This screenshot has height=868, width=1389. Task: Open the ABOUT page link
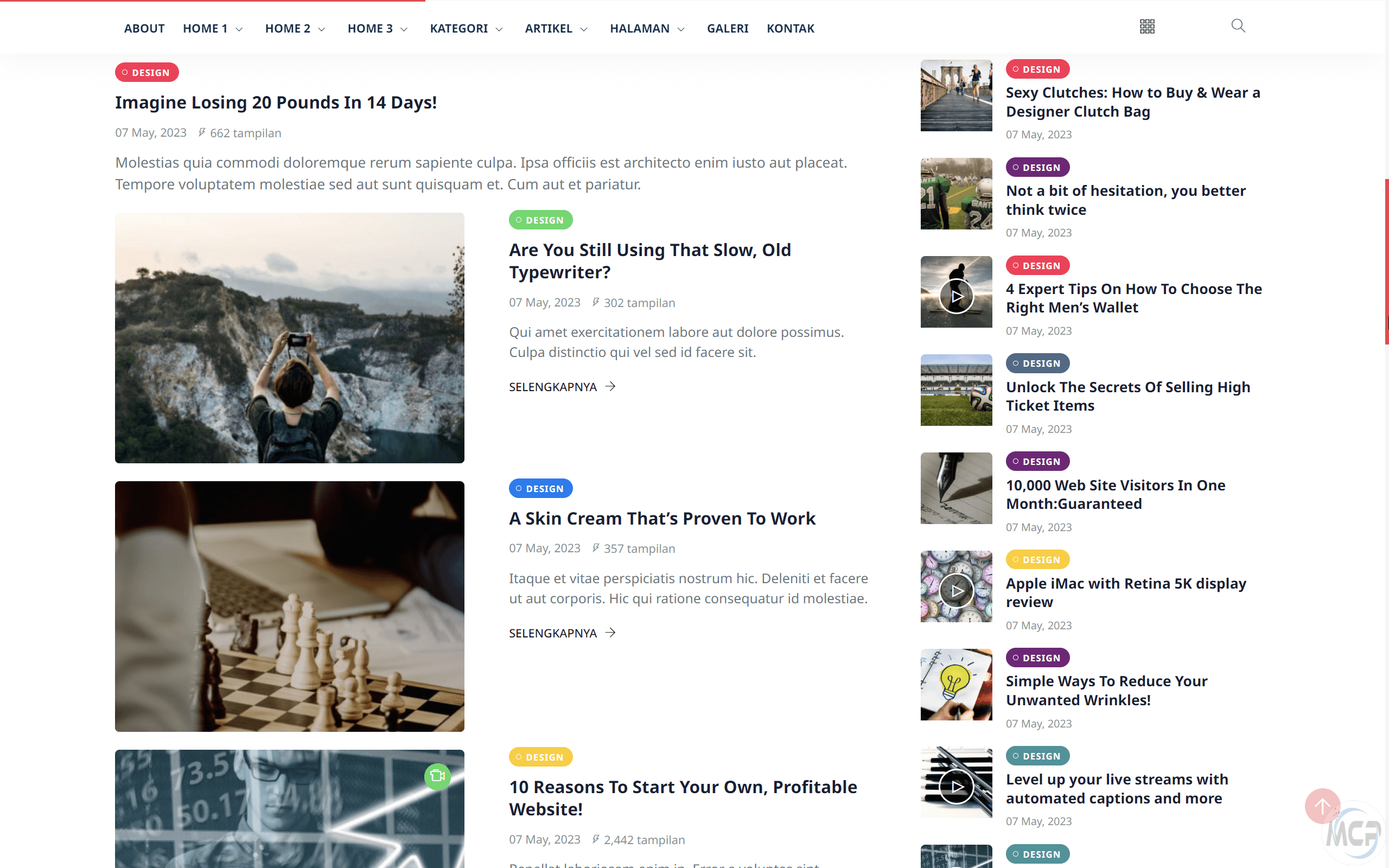pyautogui.click(x=144, y=28)
